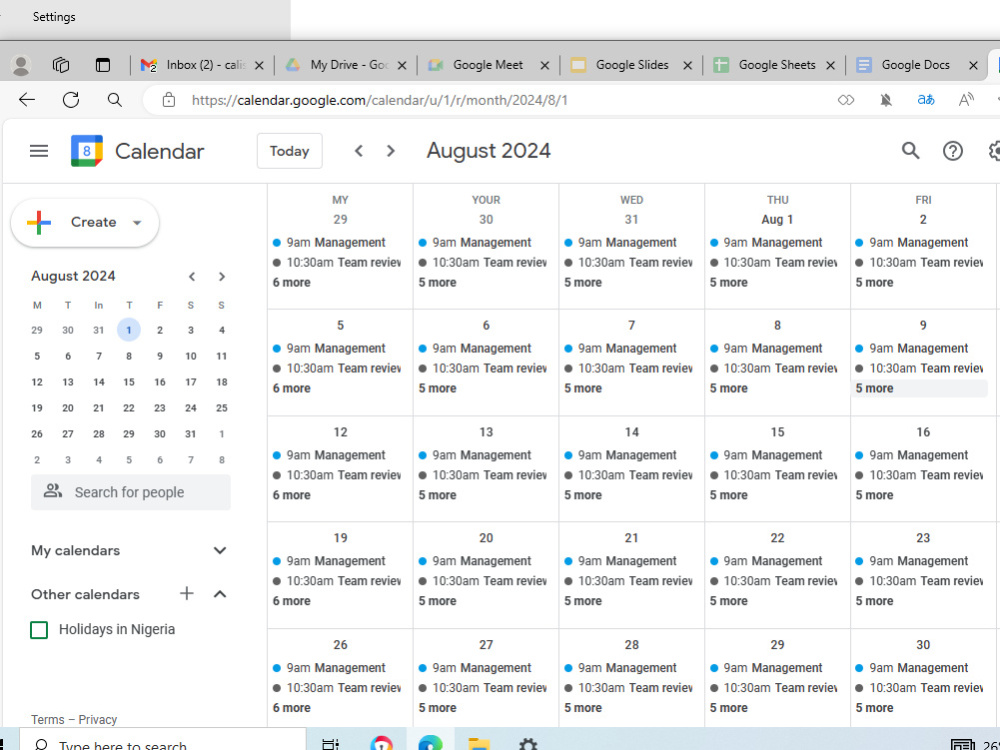Viewport: 1000px width, 750px height.
Task: Open 10:30am Team review on August 6
Action: point(482,369)
